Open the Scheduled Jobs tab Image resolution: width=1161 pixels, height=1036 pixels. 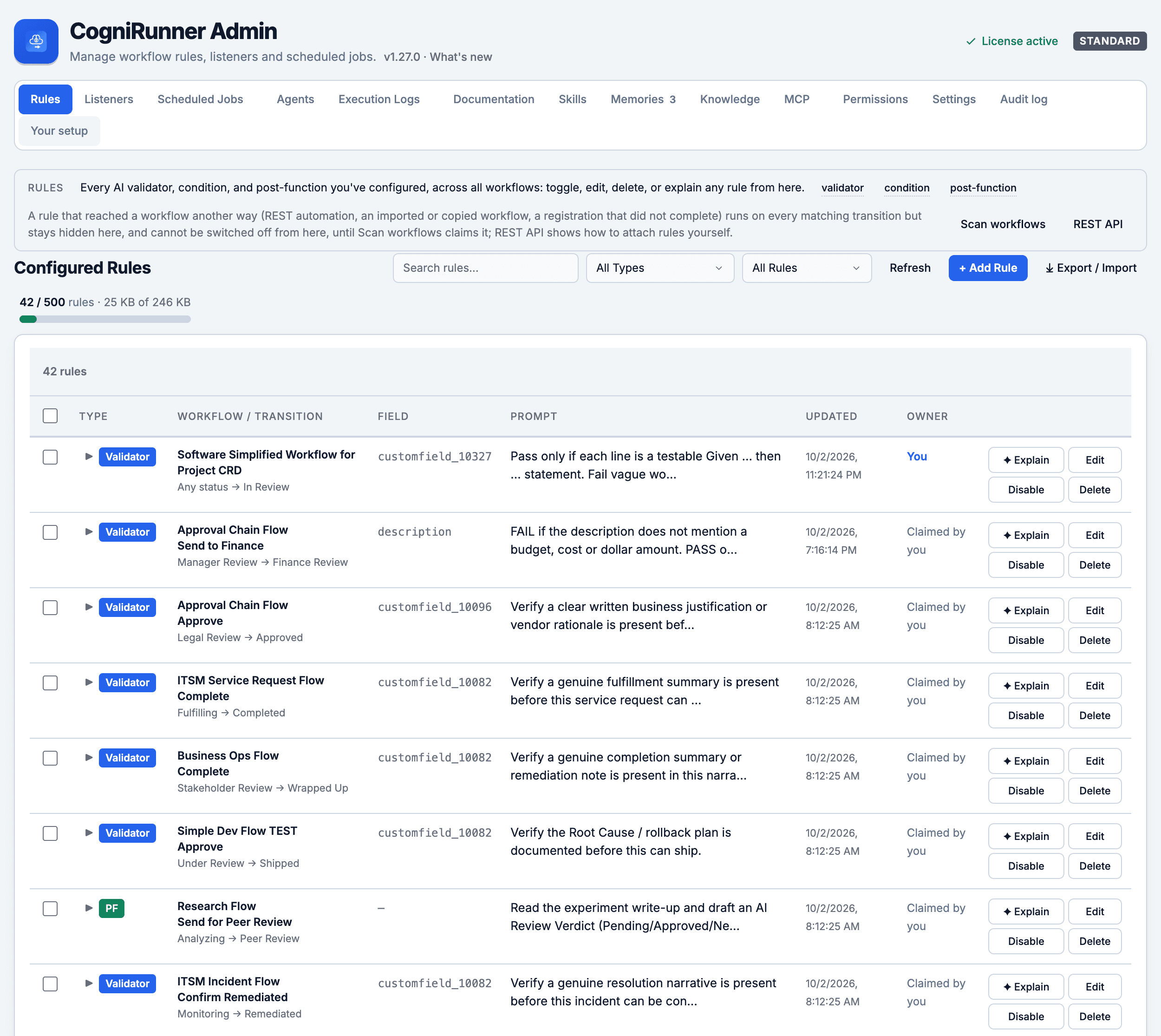pos(200,99)
